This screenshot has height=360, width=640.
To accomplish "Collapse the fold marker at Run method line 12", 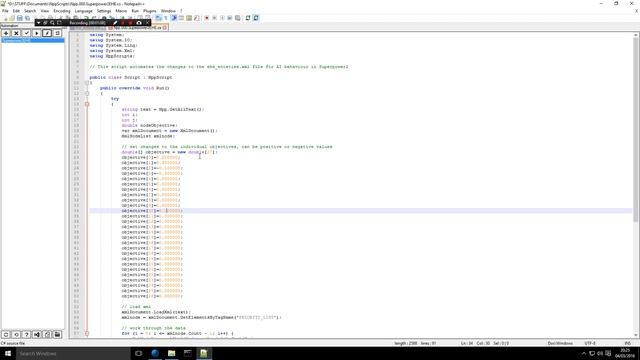I will (87, 93).
